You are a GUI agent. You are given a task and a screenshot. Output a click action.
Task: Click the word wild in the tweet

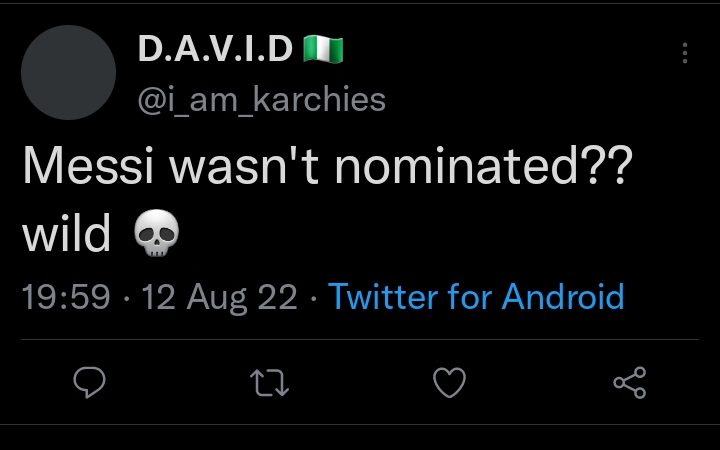(x=67, y=232)
